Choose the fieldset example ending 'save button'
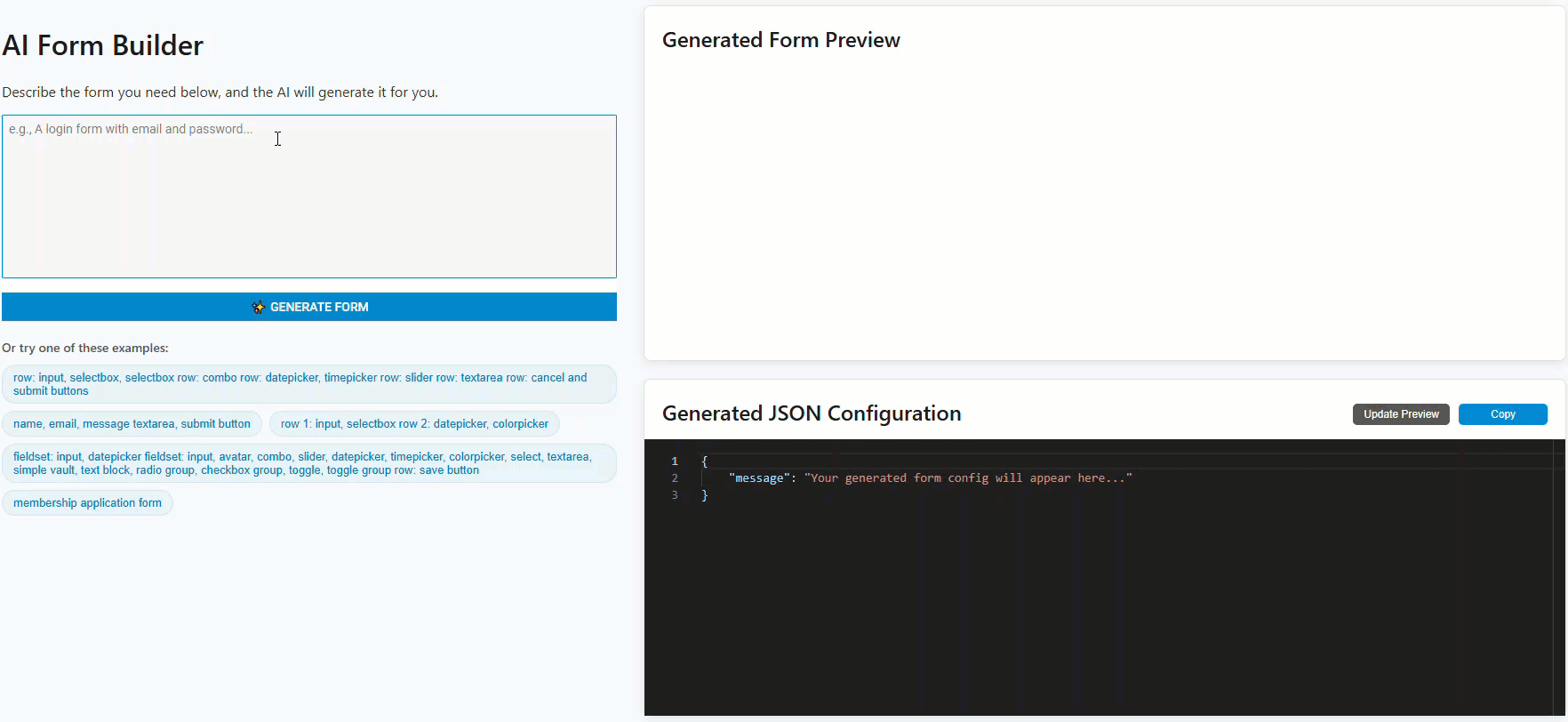1568x722 pixels. (308, 463)
